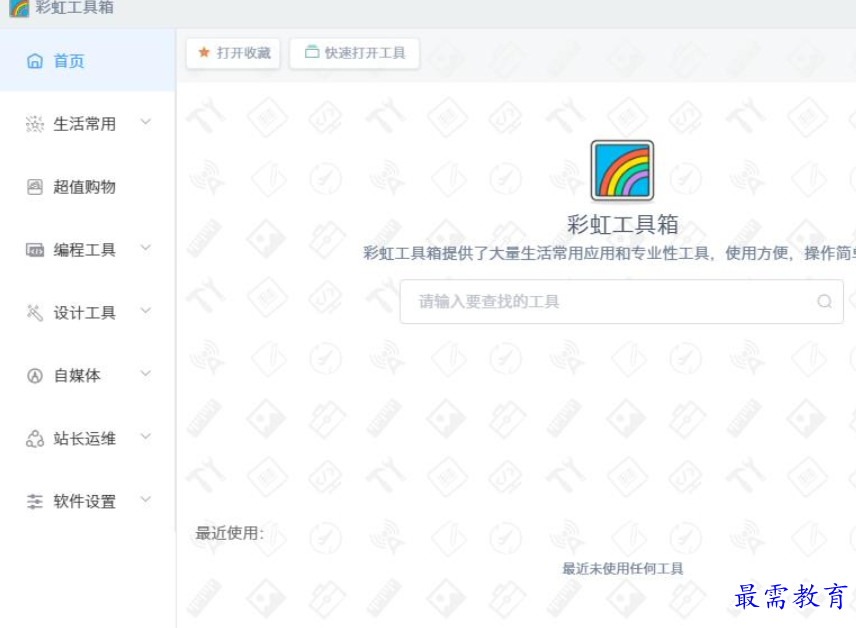This screenshot has height=628, width=856.
Task: Select the 编程工具 menu label
Action: pyautogui.click(x=85, y=250)
